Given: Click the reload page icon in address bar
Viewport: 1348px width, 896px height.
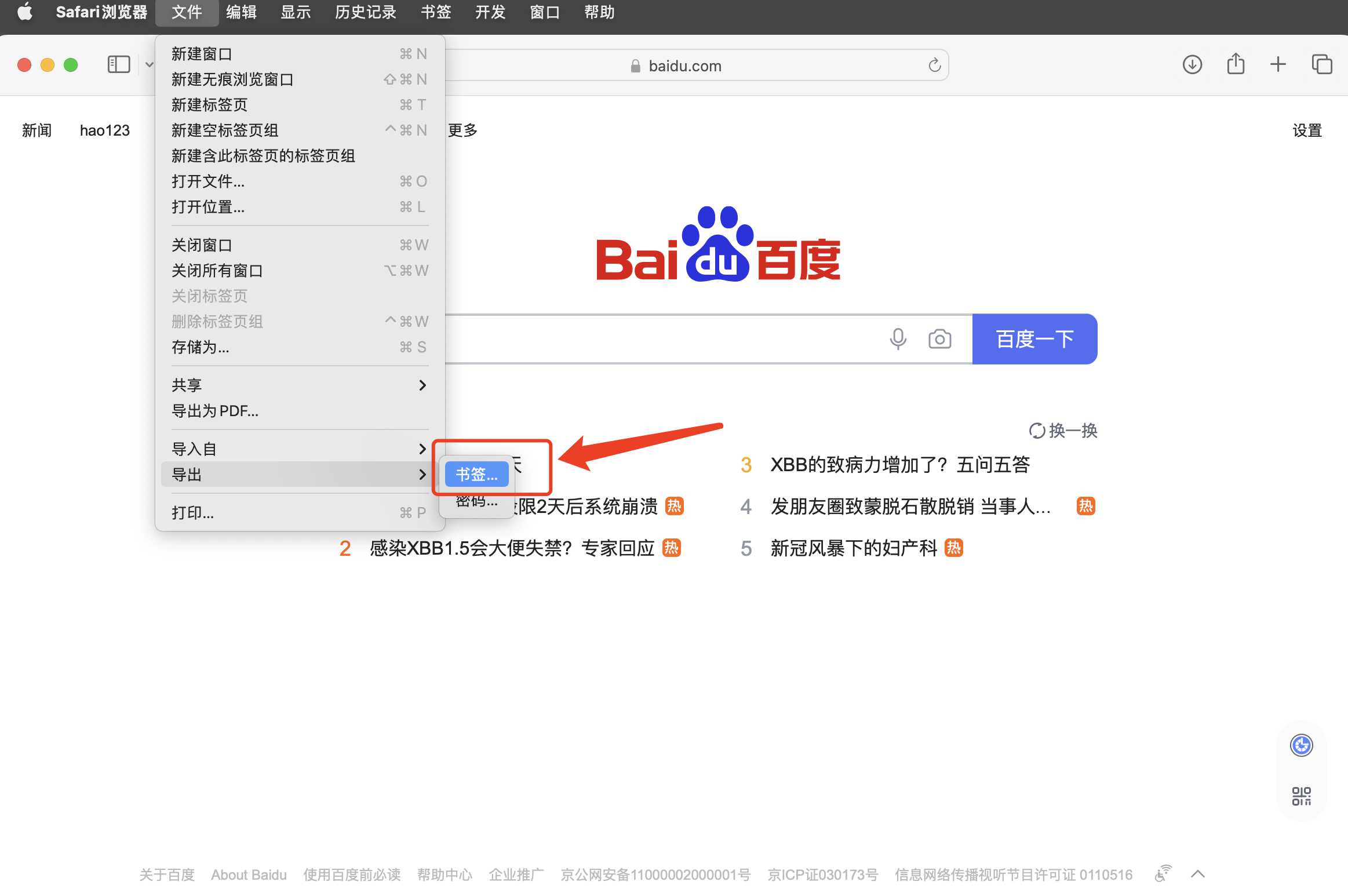Looking at the screenshot, I should tap(934, 65).
